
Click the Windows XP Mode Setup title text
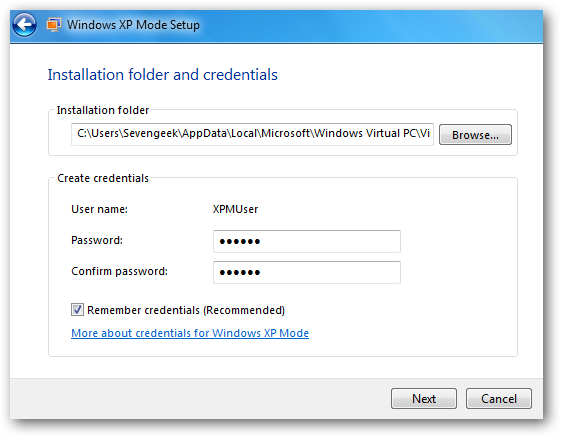(133, 25)
